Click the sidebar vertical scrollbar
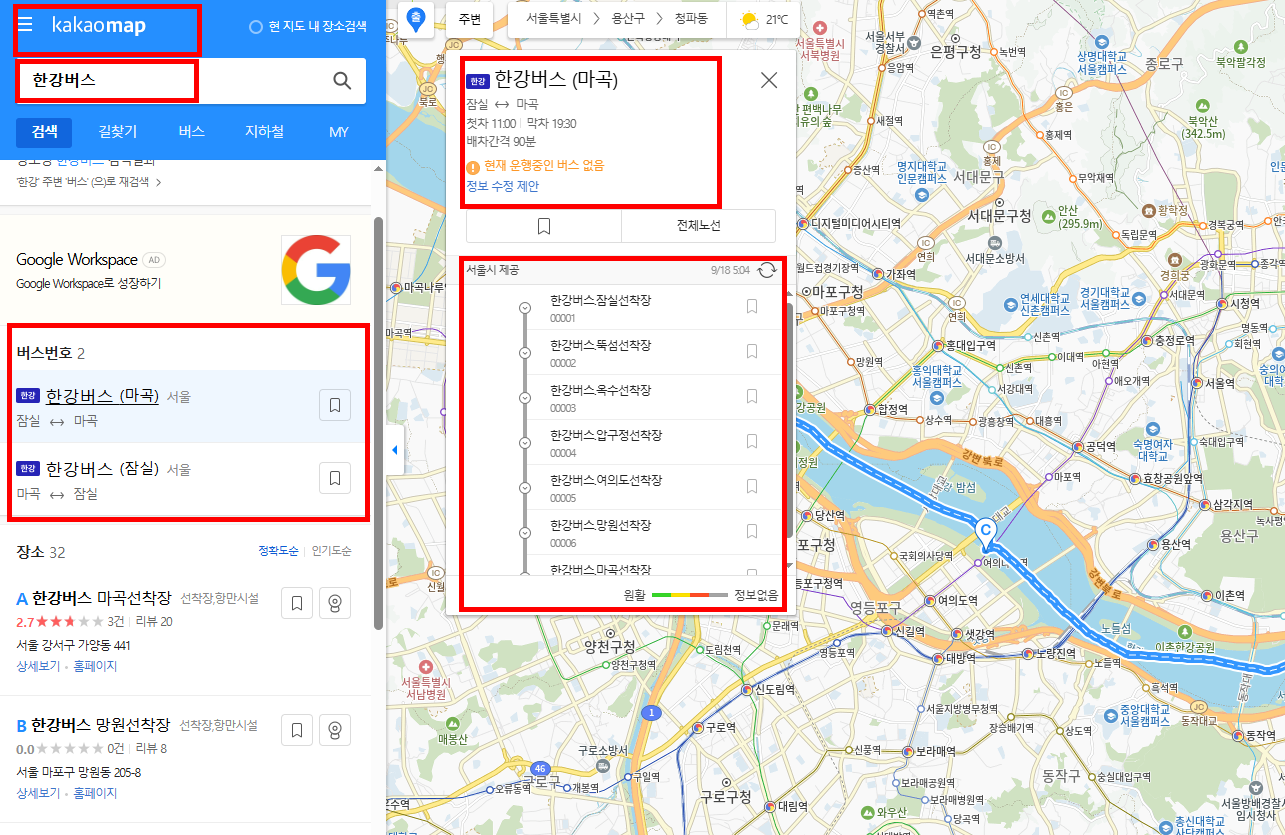This screenshot has height=835, width=1285. (378, 423)
